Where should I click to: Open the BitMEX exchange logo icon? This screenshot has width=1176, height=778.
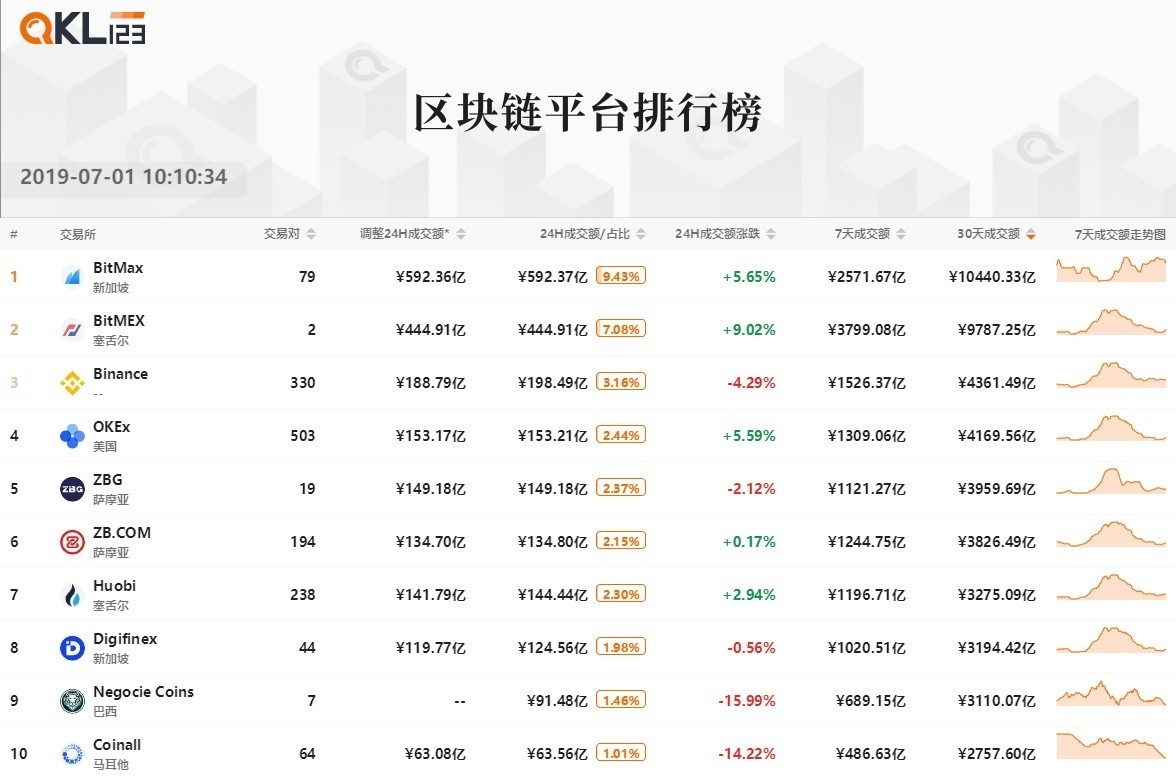(72, 330)
